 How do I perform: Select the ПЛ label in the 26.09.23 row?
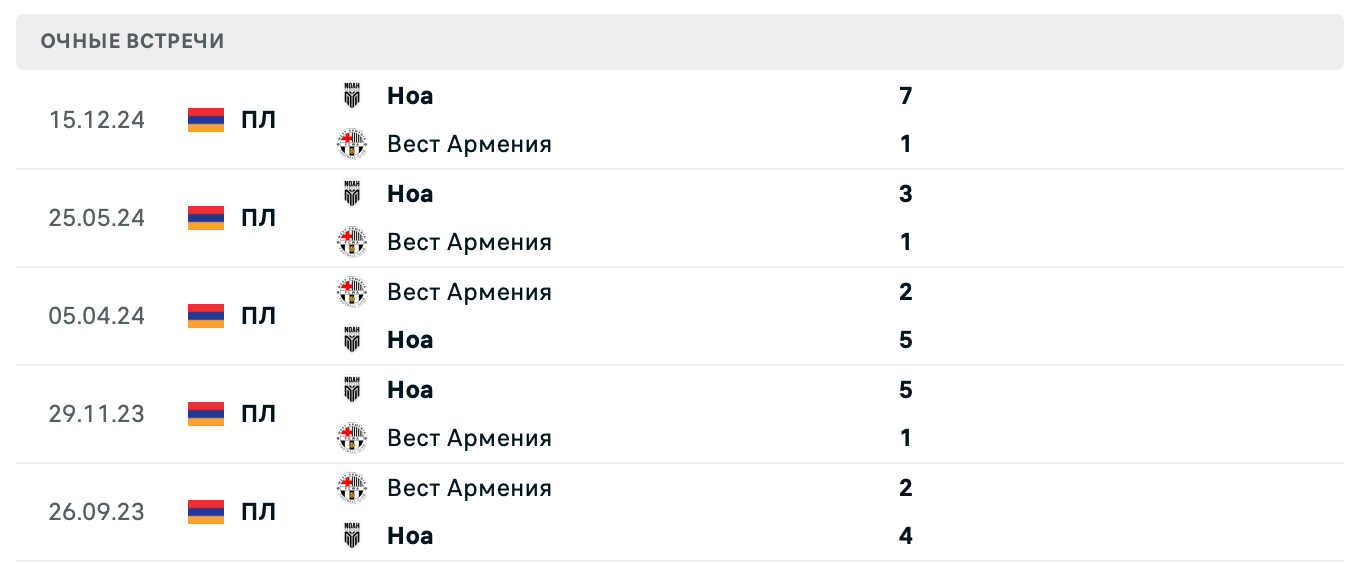click(258, 511)
